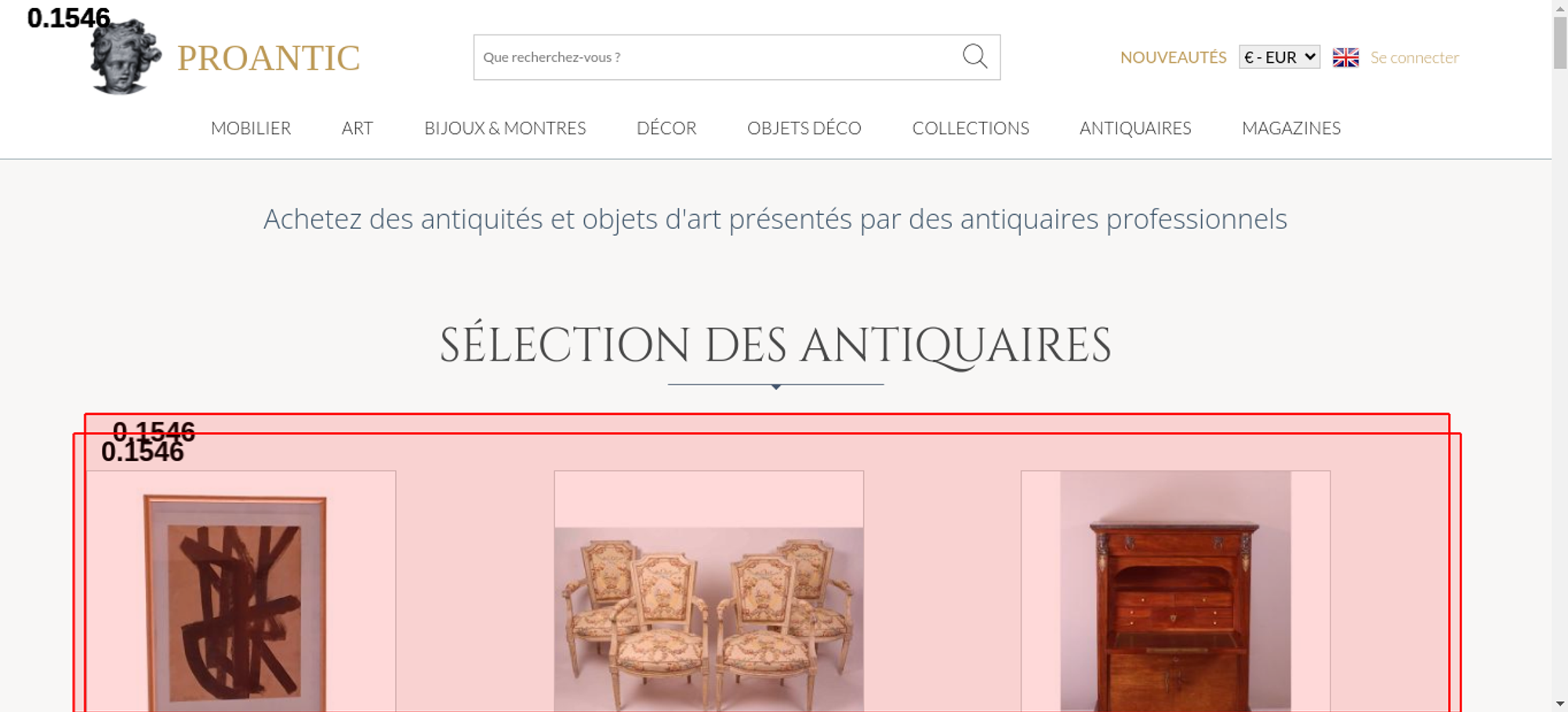Click the PROANTIC brand name text
The height and width of the screenshot is (712, 1568).
tap(269, 58)
